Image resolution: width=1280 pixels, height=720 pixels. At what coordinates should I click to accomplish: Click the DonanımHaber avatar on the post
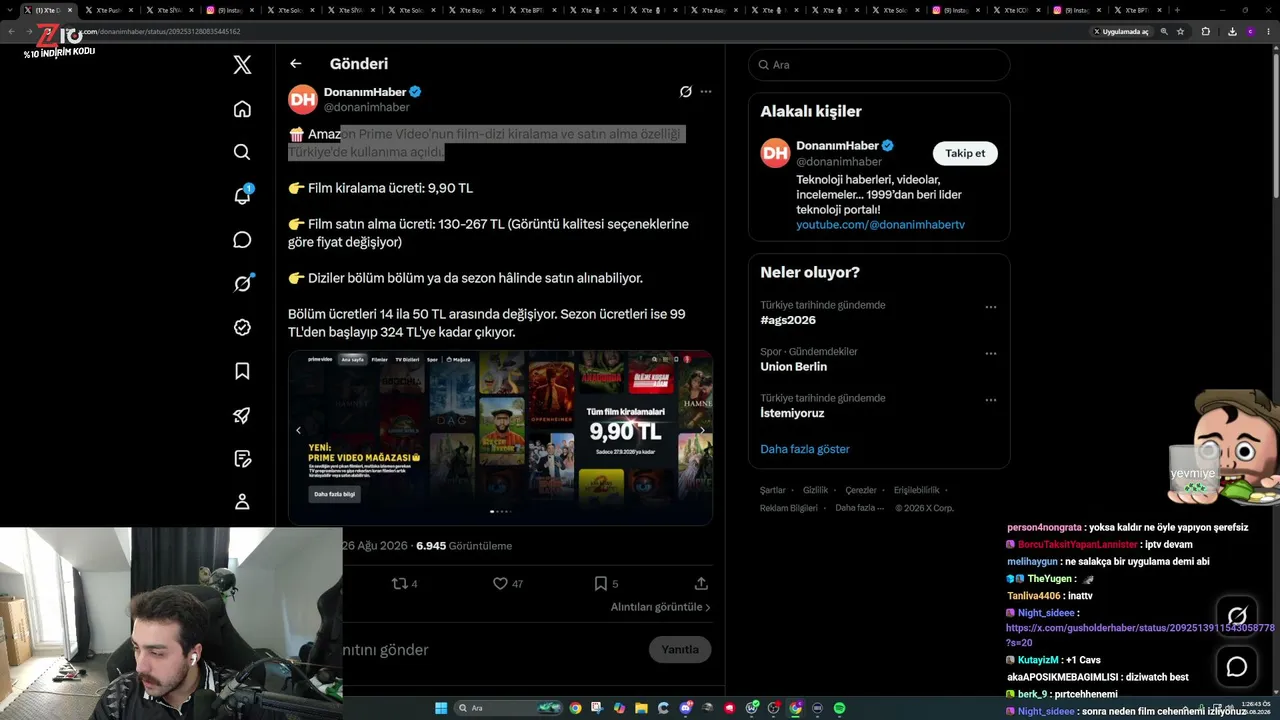(x=303, y=99)
